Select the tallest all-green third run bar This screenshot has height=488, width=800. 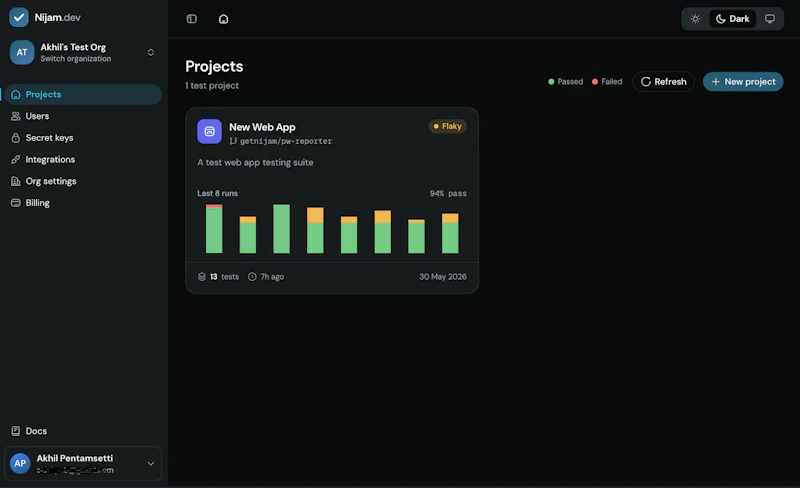tap(282, 229)
